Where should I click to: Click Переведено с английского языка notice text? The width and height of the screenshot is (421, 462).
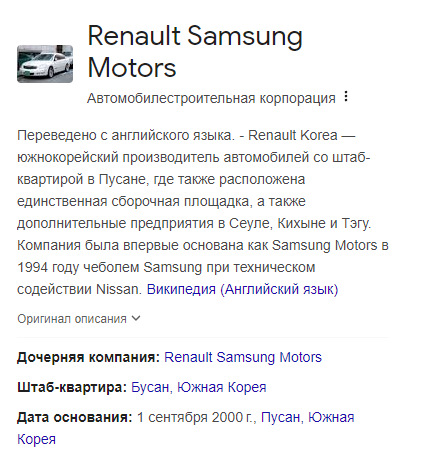tap(126, 135)
